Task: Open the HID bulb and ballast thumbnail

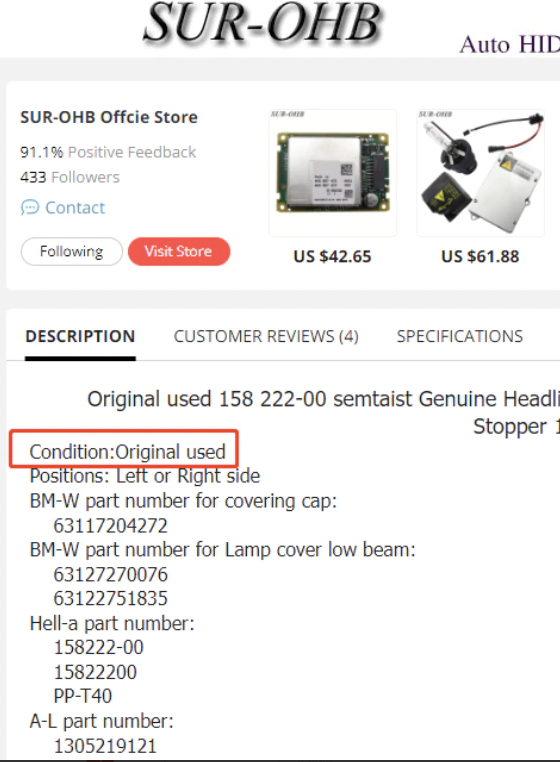Action: point(480,173)
